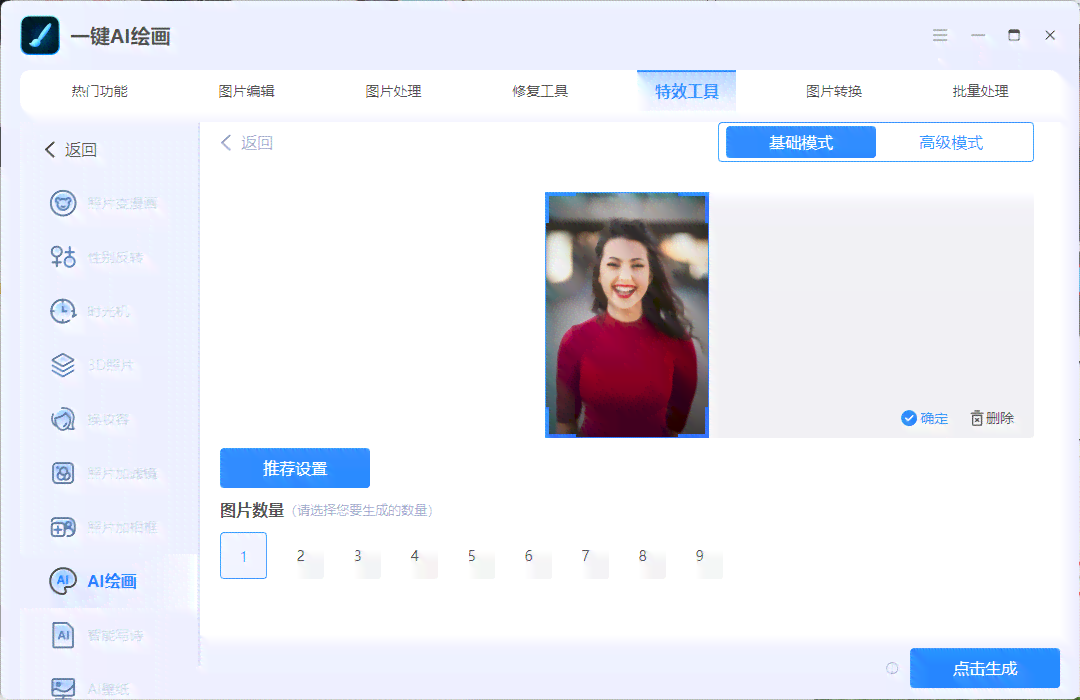Viewport: 1080px width, 700px height.
Task: Click the trash icon beside 删除
Action: click(977, 418)
